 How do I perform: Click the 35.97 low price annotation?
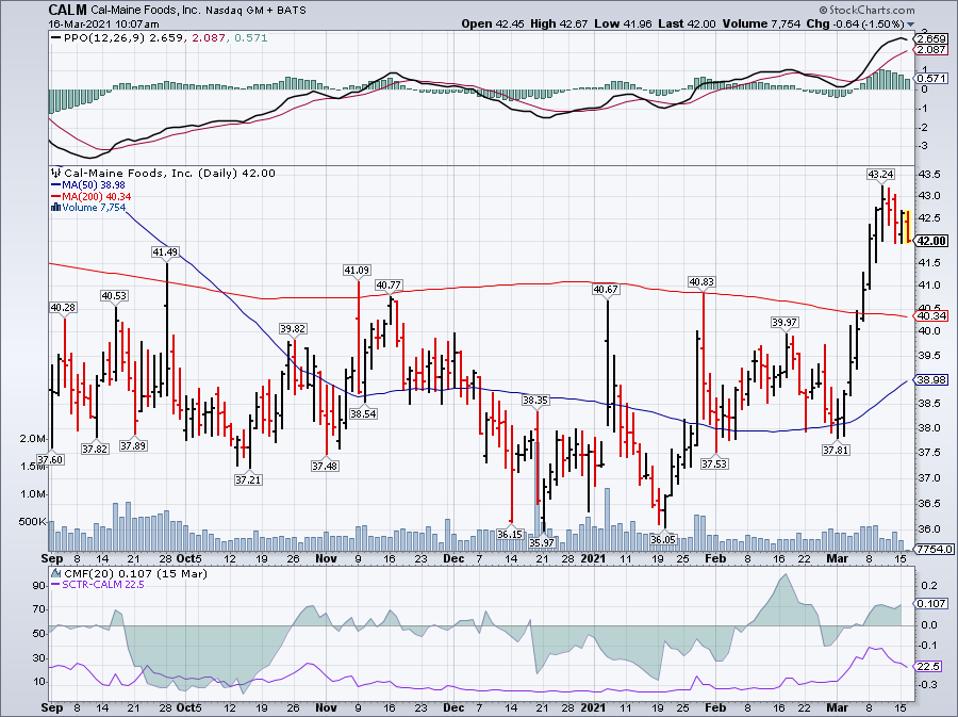(542, 542)
